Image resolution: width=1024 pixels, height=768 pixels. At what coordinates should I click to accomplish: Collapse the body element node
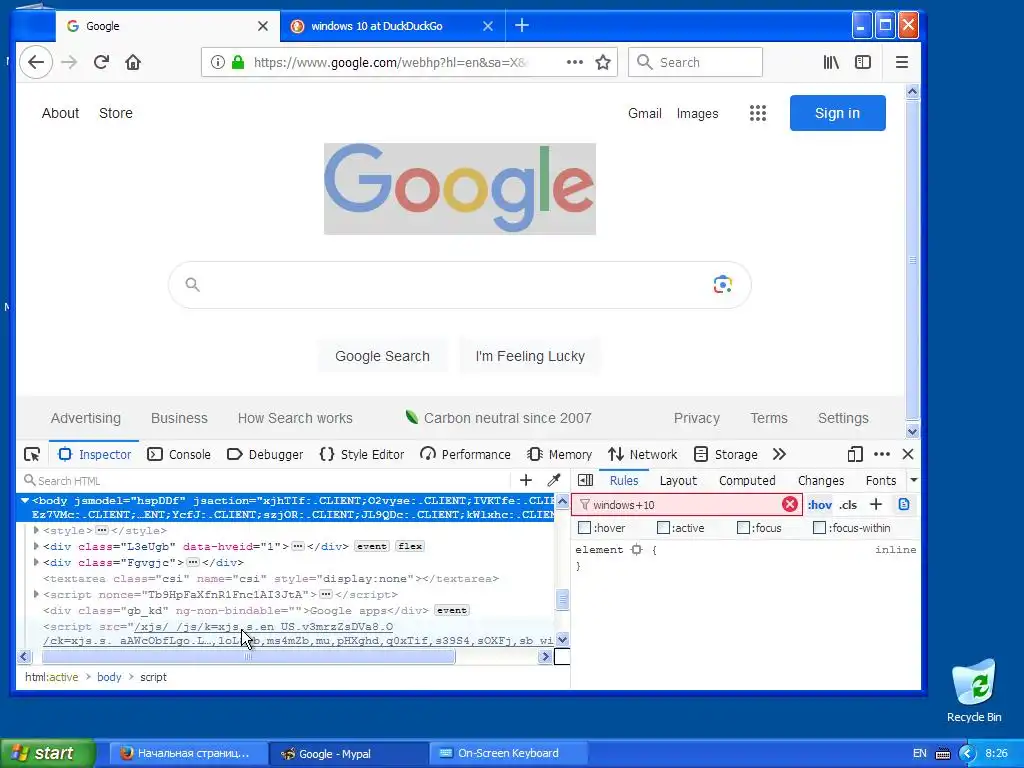[25, 501]
